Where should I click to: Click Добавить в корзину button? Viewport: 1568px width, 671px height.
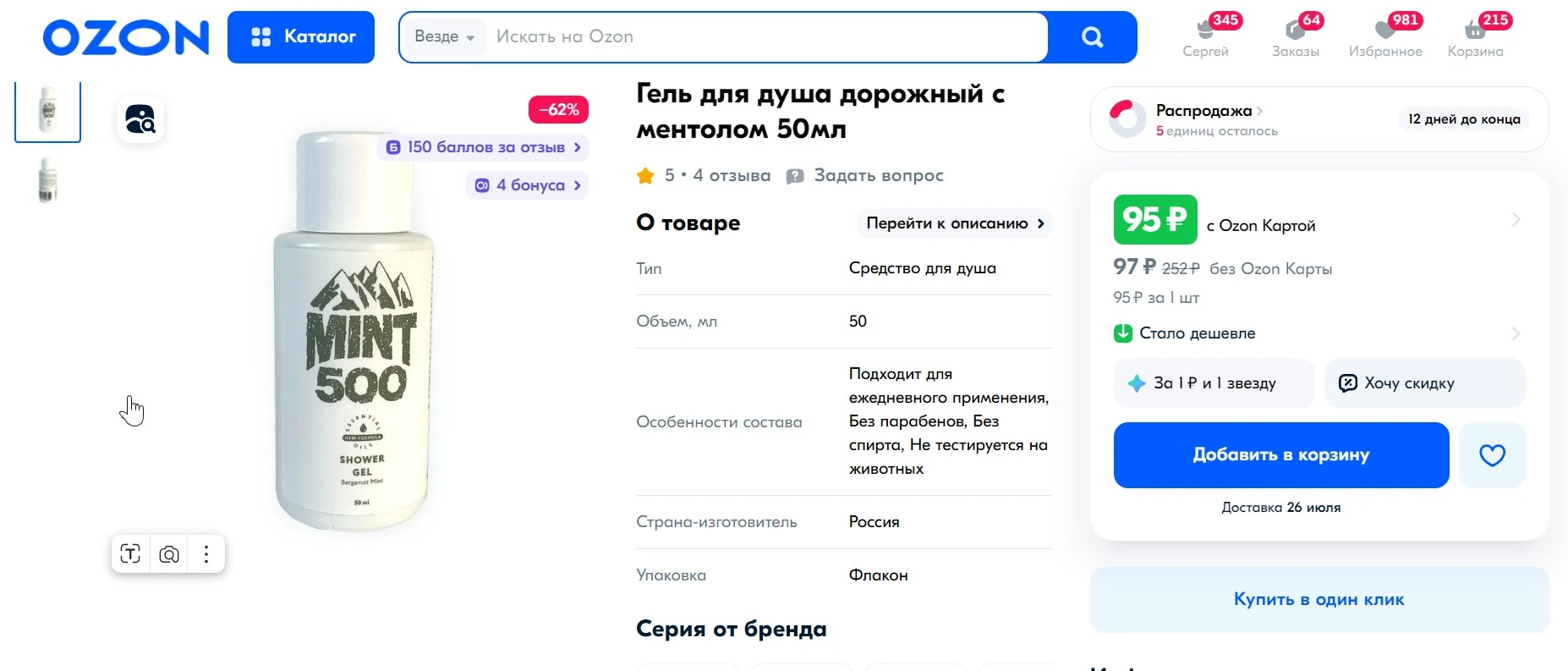[1281, 455]
